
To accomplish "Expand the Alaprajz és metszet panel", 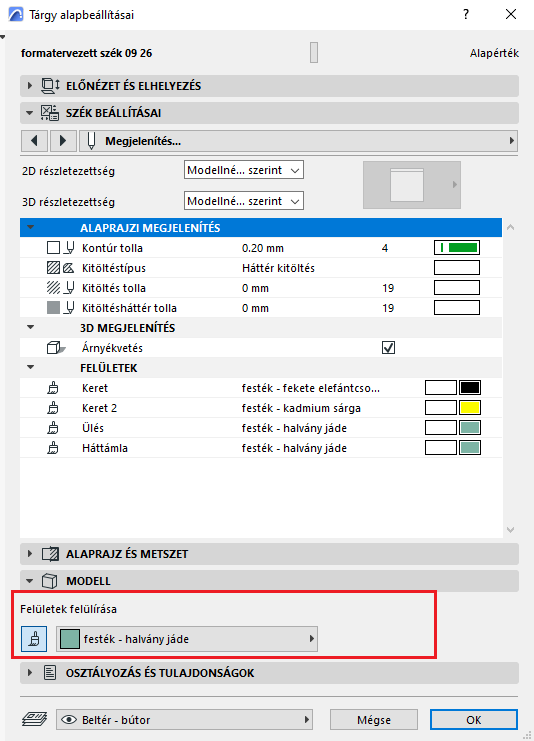I will point(30,553).
